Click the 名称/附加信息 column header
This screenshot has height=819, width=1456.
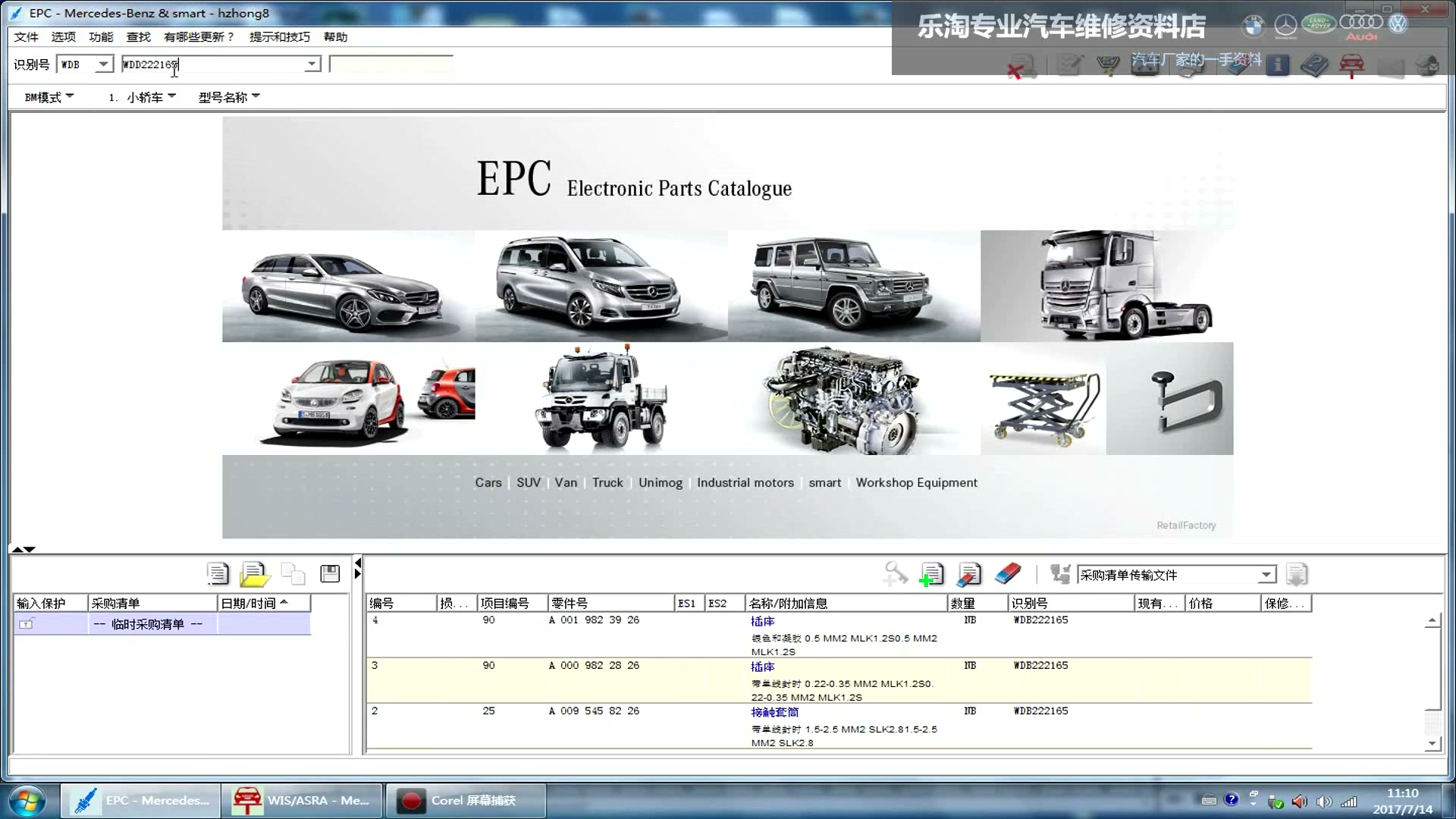(x=846, y=603)
